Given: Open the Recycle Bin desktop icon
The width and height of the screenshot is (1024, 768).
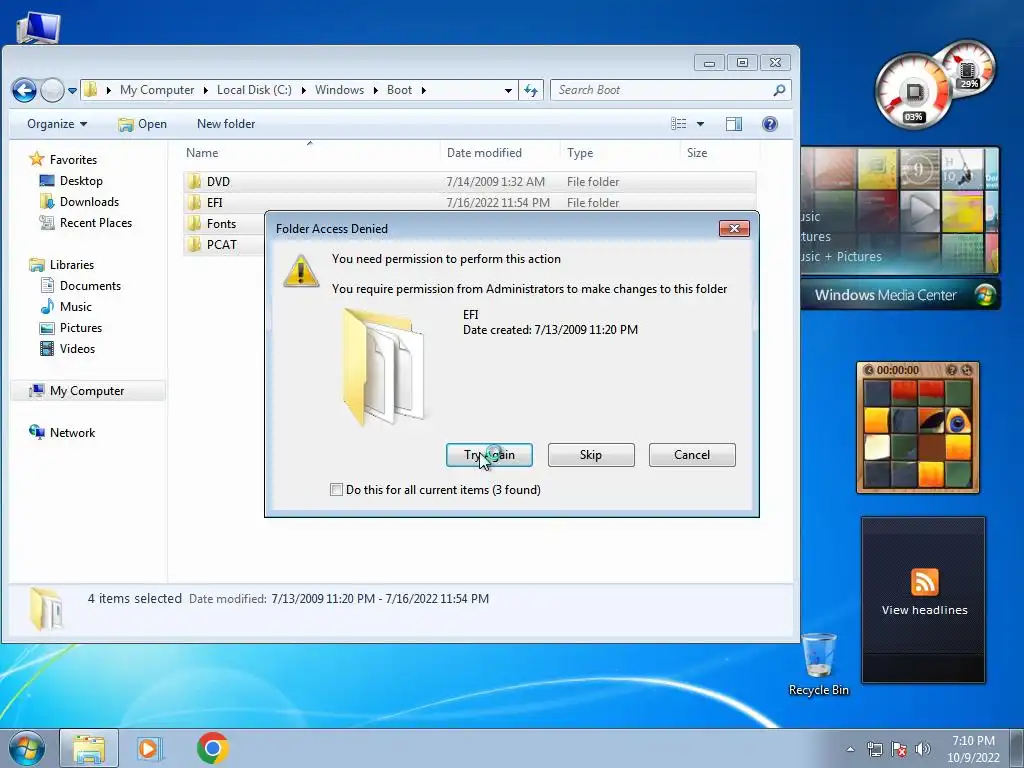Looking at the screenshot, I should tap(818, 664).
